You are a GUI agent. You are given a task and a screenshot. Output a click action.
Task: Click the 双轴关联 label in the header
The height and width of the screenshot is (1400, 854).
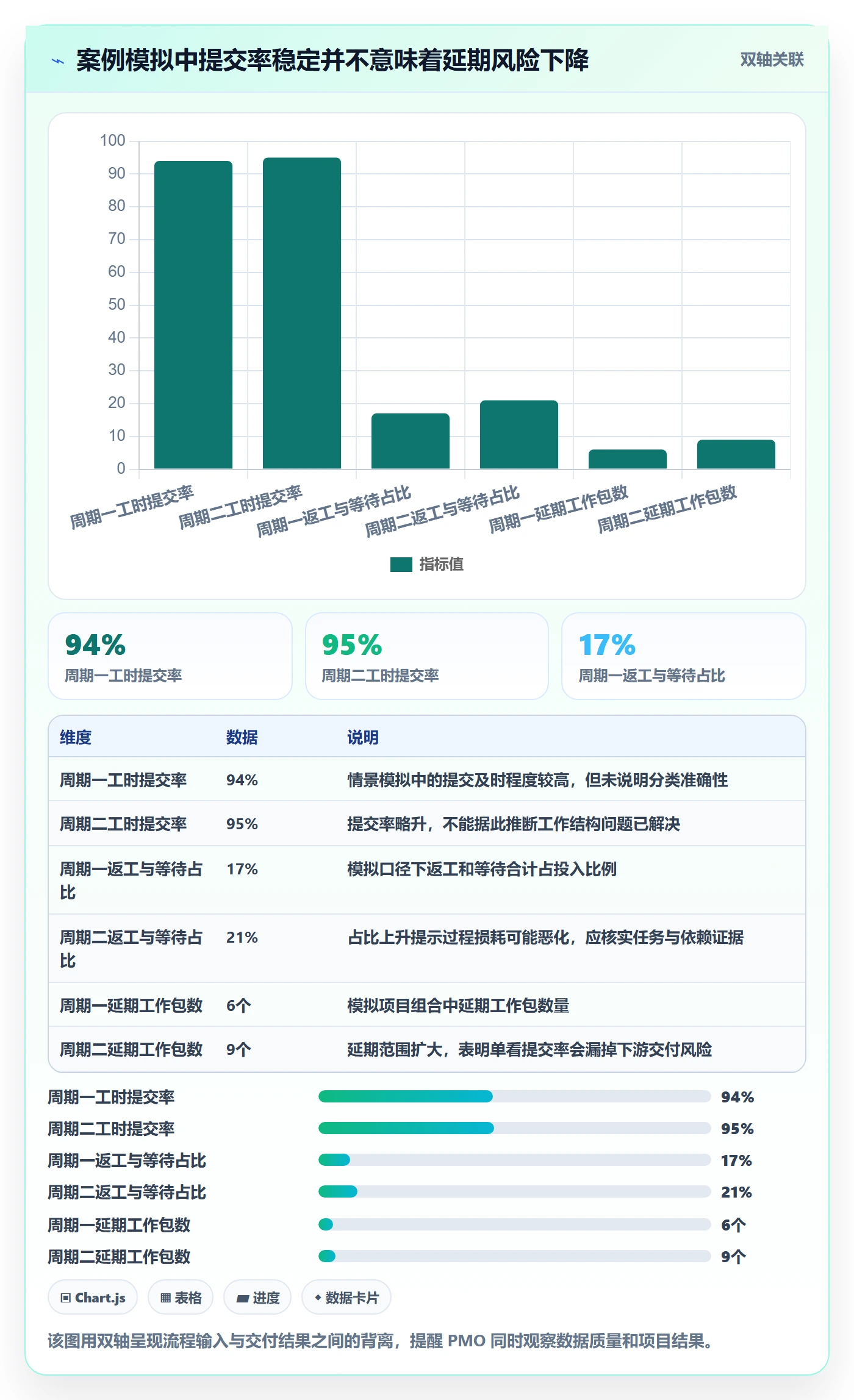click(x=772, y=60)
